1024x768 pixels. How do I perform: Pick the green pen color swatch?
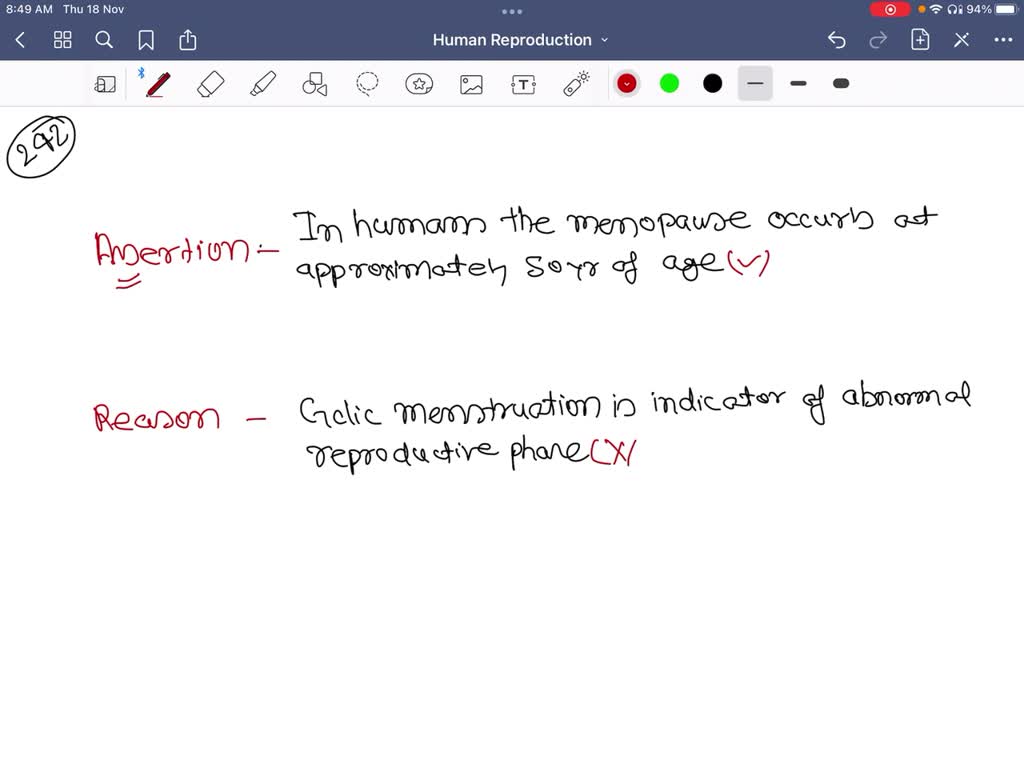[670, 84]
